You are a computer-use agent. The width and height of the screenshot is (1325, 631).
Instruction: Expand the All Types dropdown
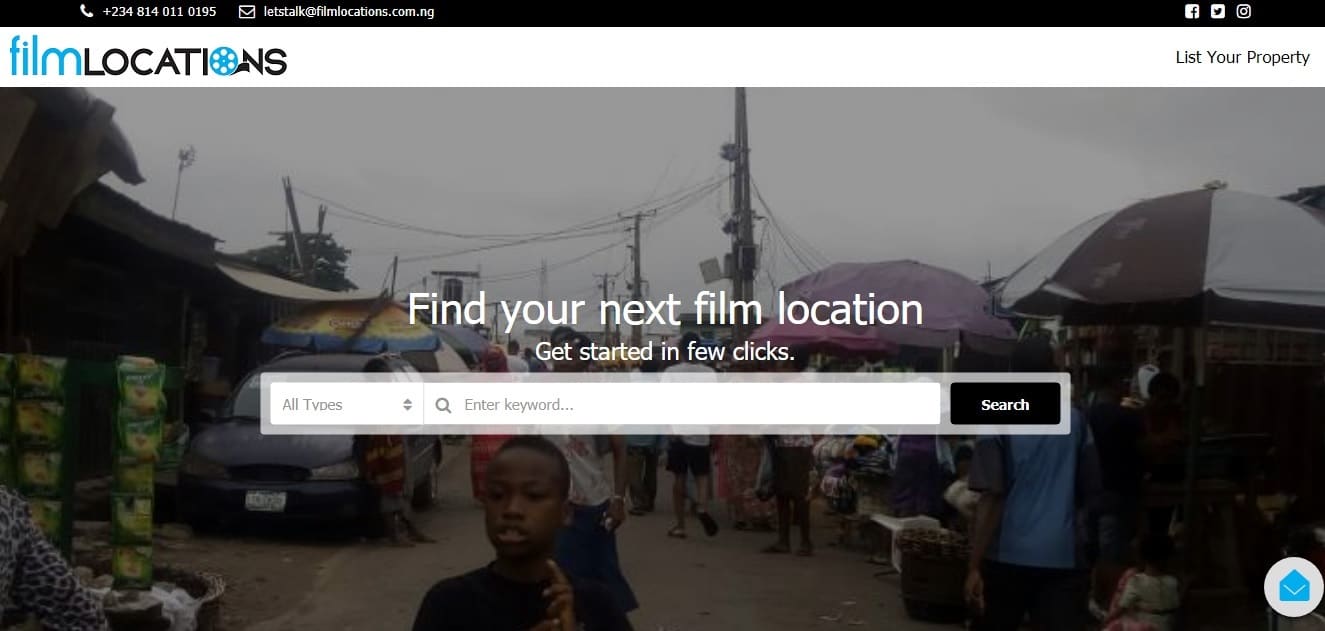click(x=347, y=404)
